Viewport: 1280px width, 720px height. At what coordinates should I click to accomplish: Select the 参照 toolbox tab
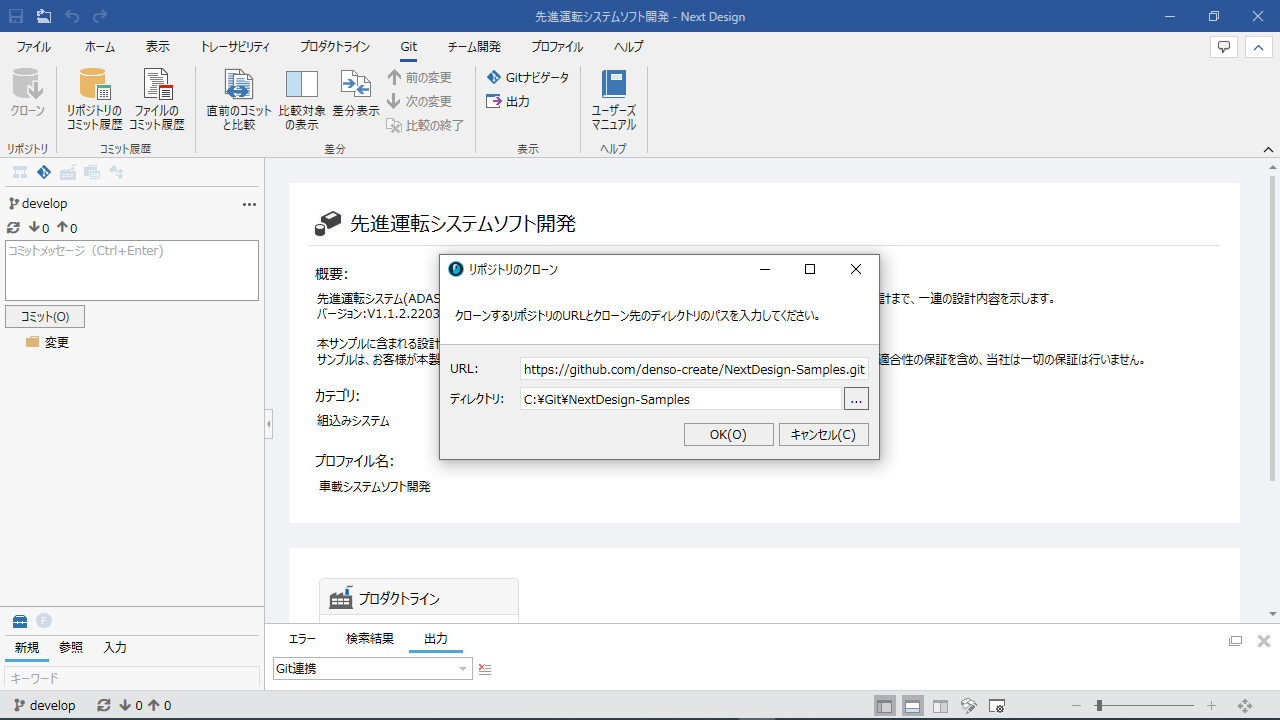71,647
